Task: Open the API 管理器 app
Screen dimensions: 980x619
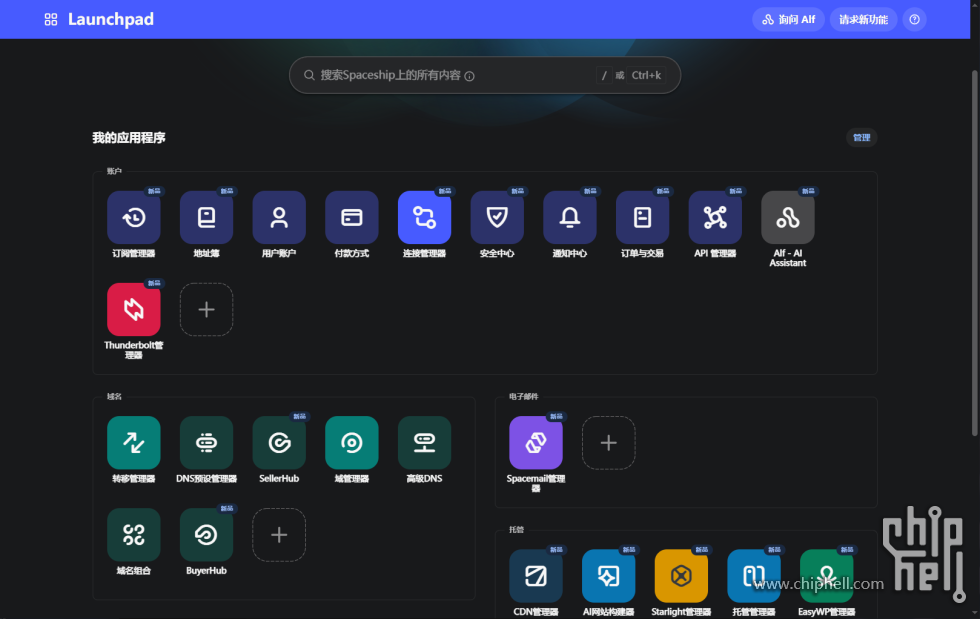Action: (715, 218)
